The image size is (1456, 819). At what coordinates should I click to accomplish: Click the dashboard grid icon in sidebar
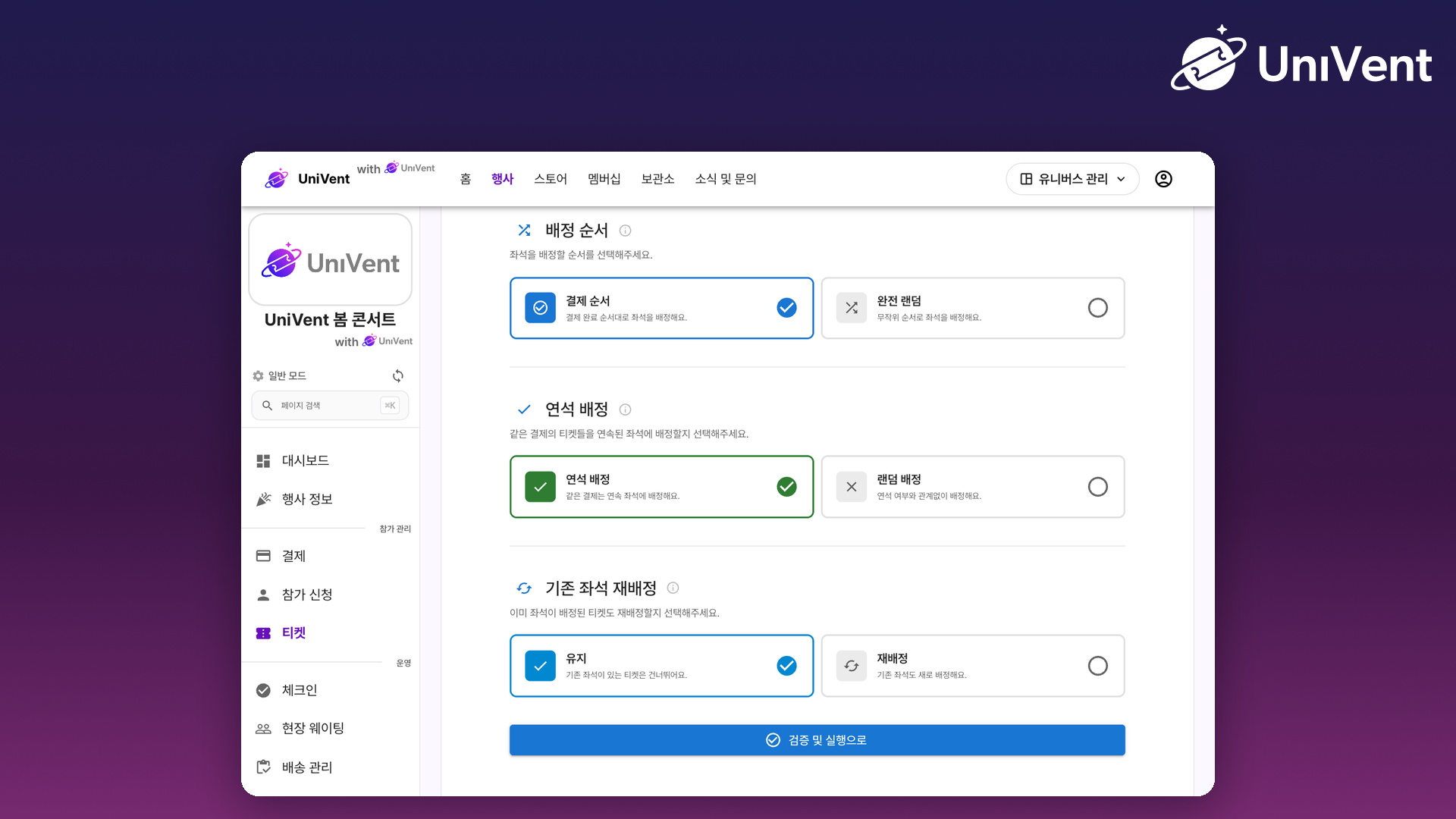point(263,461)
